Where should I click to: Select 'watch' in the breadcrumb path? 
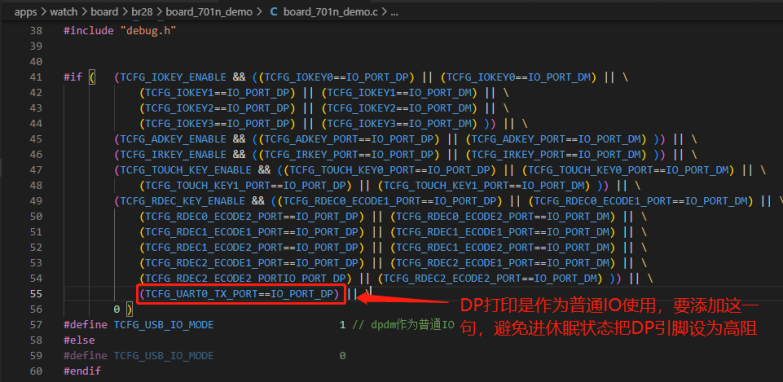pyautogui.click(x=64, y=12)
